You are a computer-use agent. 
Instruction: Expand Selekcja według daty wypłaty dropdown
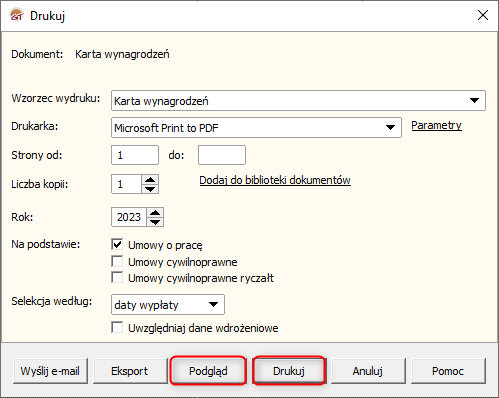tap(168, 304)
